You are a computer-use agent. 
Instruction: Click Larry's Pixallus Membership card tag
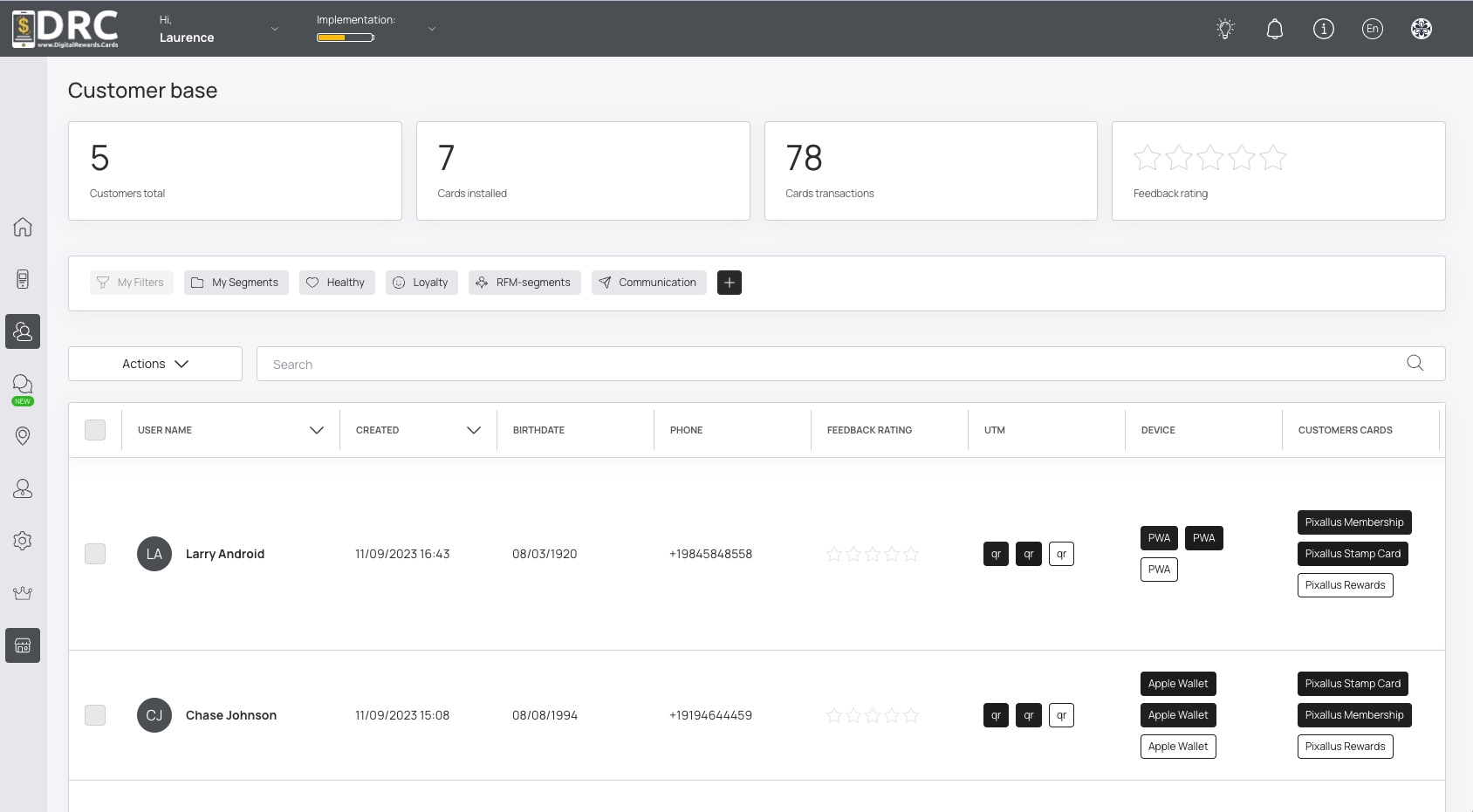(1354, 522)
